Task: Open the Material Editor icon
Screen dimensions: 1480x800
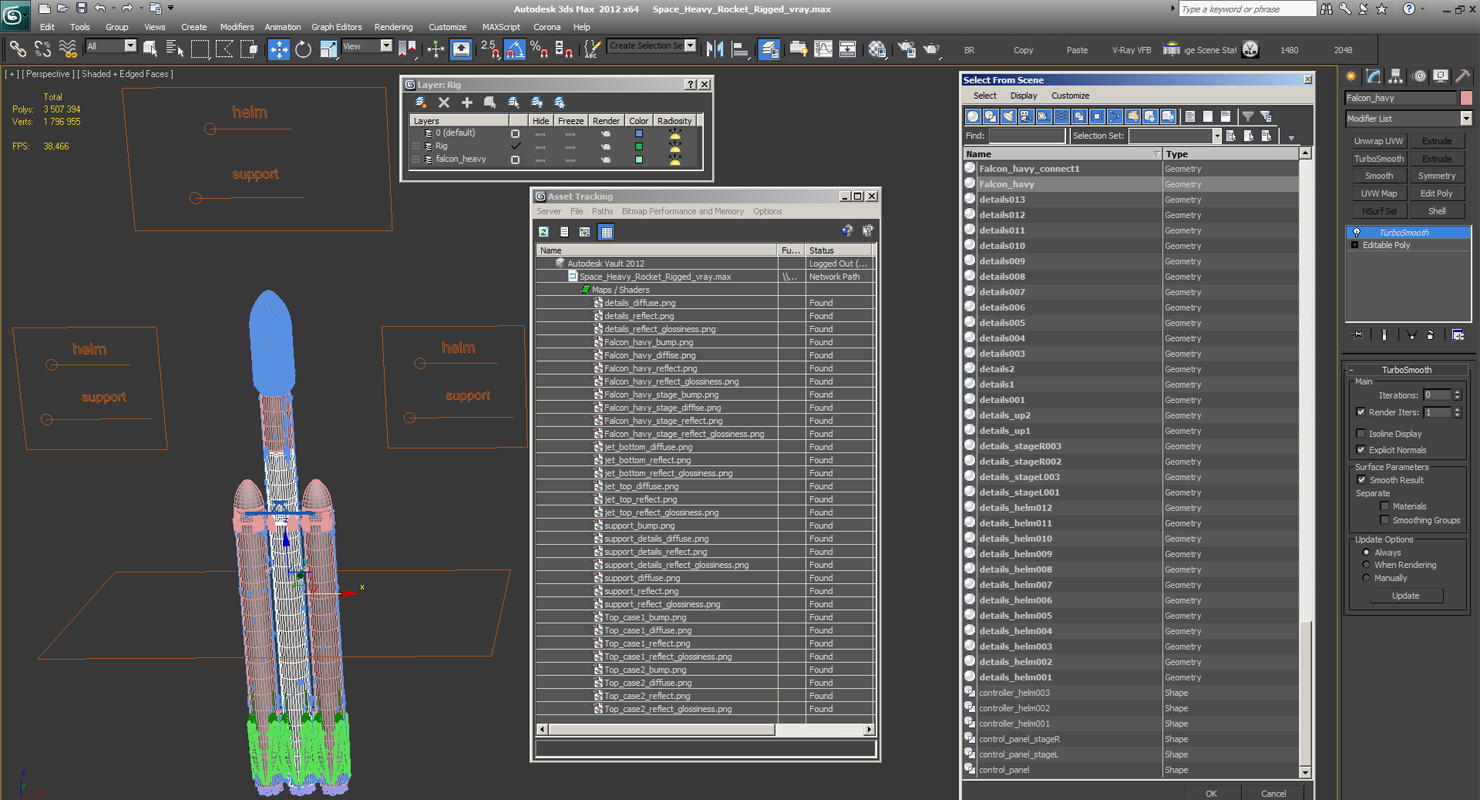Action: point(877,48)
